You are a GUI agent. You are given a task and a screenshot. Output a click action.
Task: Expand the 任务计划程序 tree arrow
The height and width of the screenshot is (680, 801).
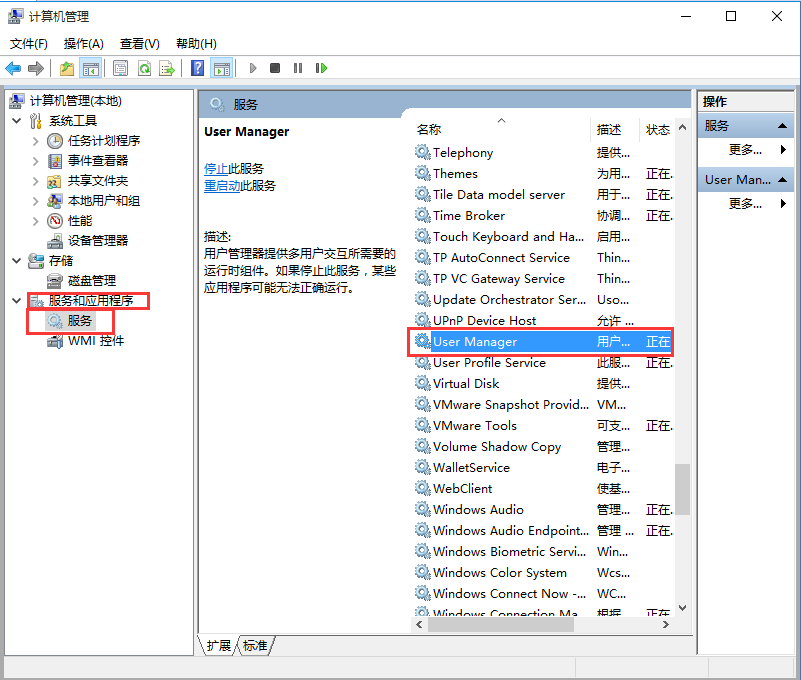click(35, 140)
